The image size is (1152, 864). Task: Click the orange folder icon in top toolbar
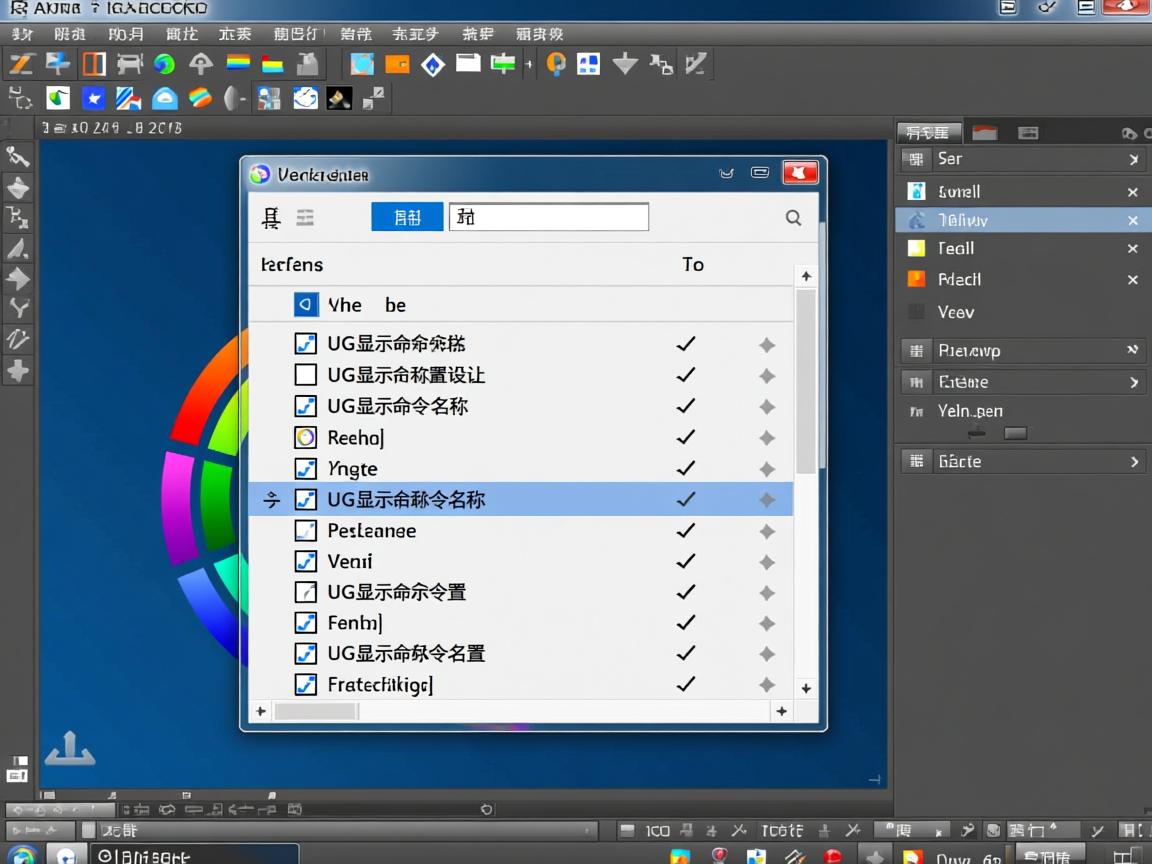tap(397, 65)
